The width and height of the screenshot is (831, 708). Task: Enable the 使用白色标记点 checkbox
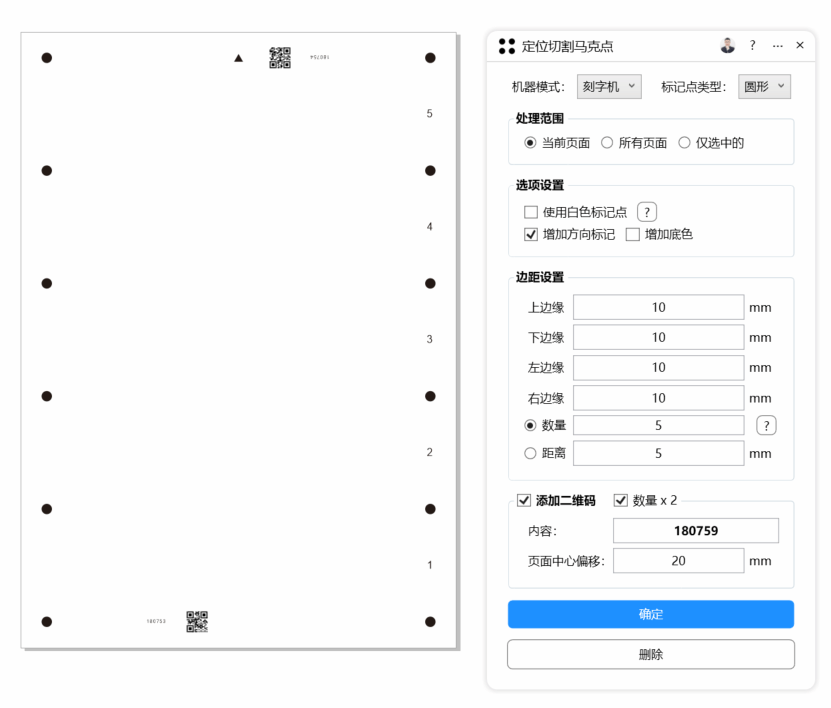coord(531,212)
